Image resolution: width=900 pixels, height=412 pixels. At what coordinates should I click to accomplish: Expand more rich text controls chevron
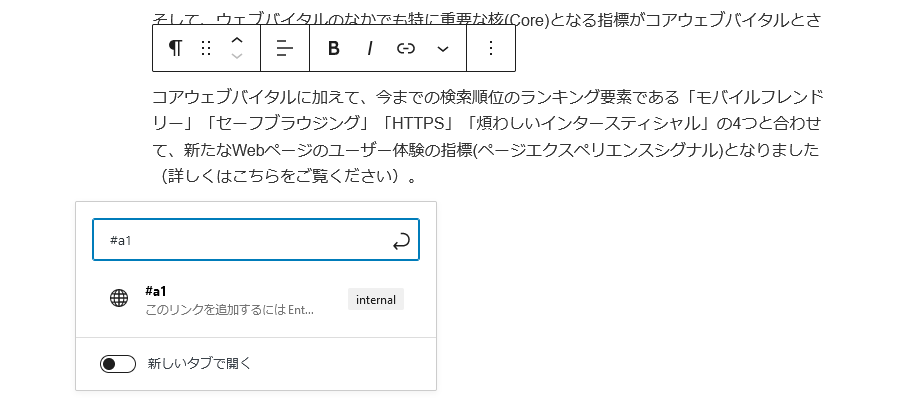click(x=443, y=48)
